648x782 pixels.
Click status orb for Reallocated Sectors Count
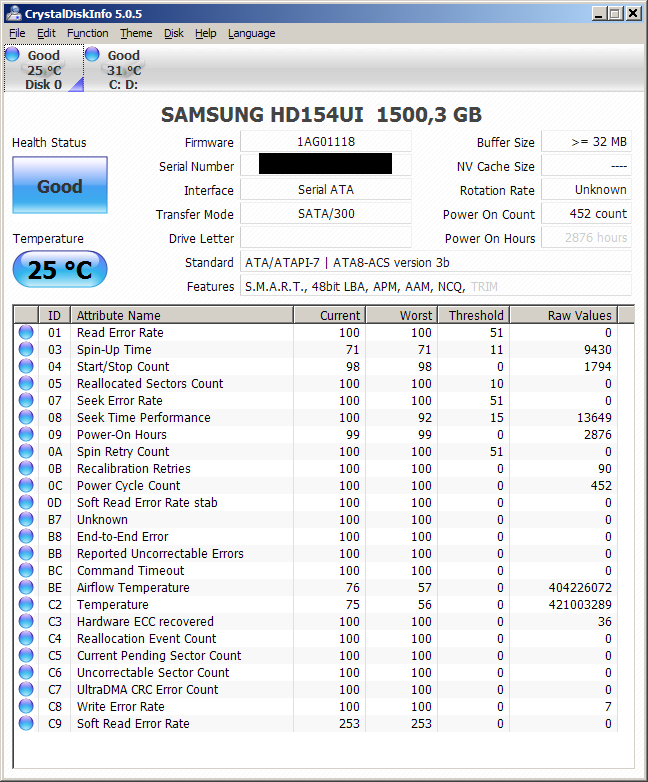(x=26, y=383)
